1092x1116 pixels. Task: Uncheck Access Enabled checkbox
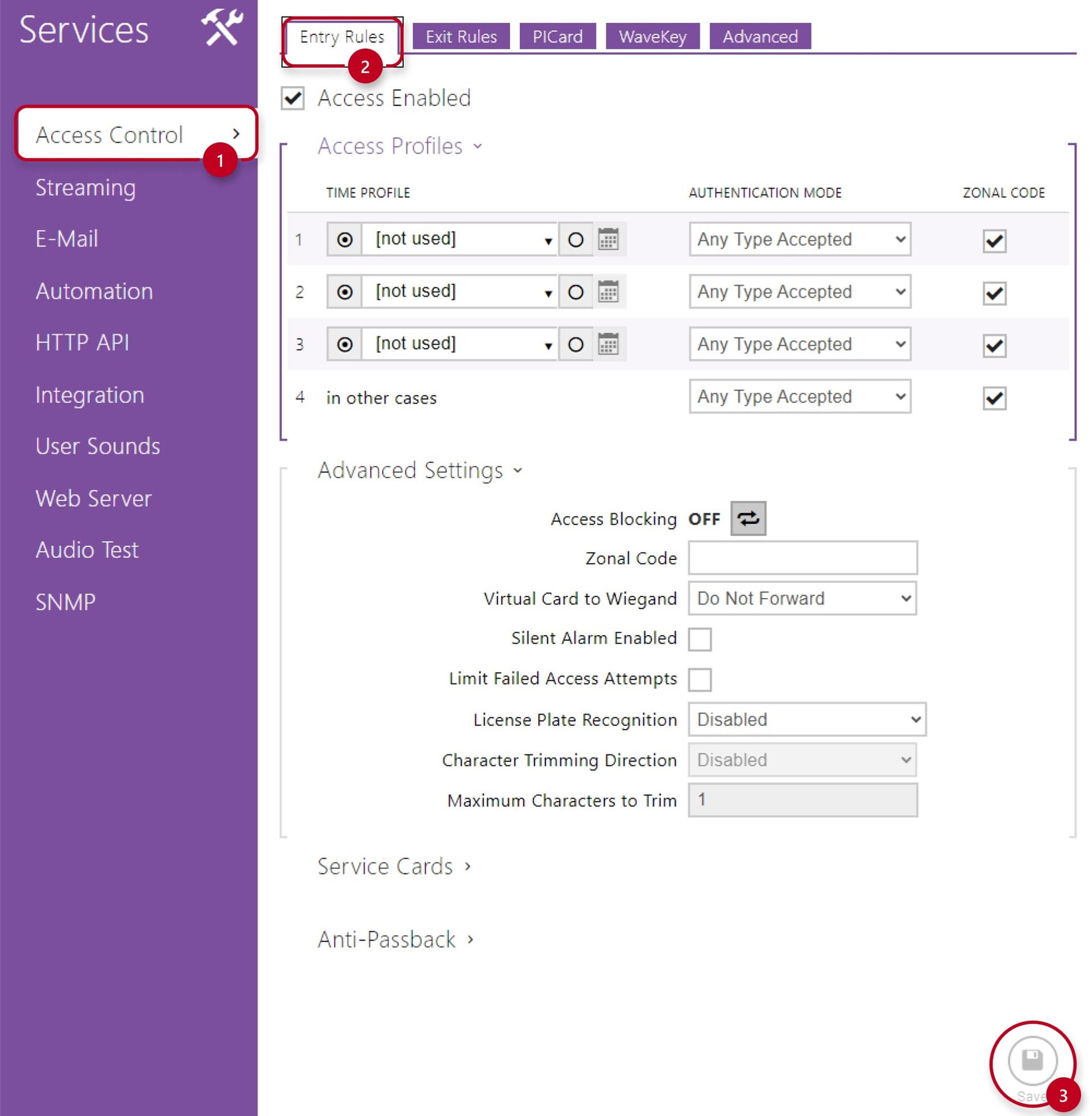click(x=292, y=98)
